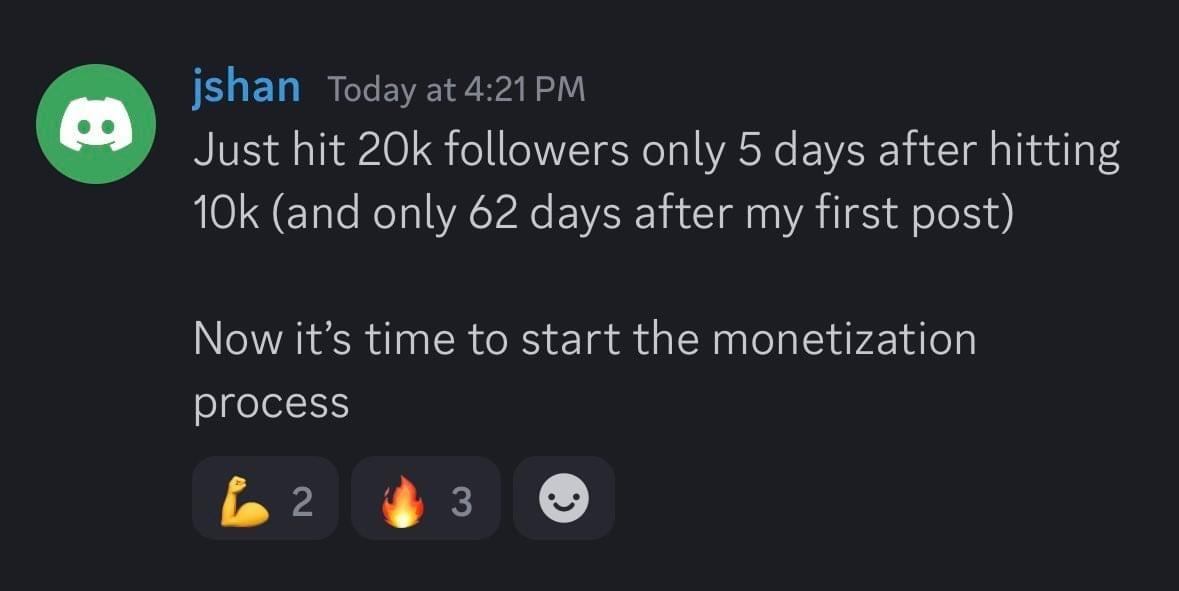This screenshot has width=1179, height=591.
Task: Toggle the flexed bicep reaction
Action: pos(265,498)
